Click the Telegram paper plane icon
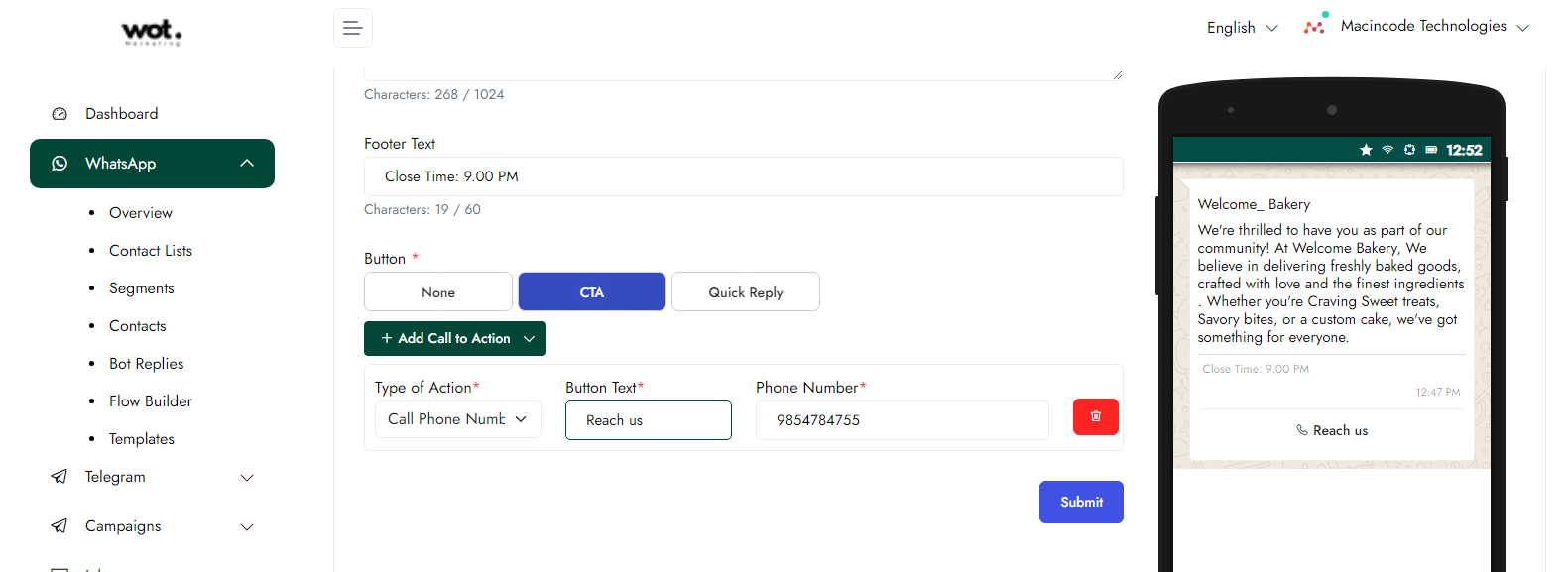The image size is (1568, 572). (x=60, y=477)
